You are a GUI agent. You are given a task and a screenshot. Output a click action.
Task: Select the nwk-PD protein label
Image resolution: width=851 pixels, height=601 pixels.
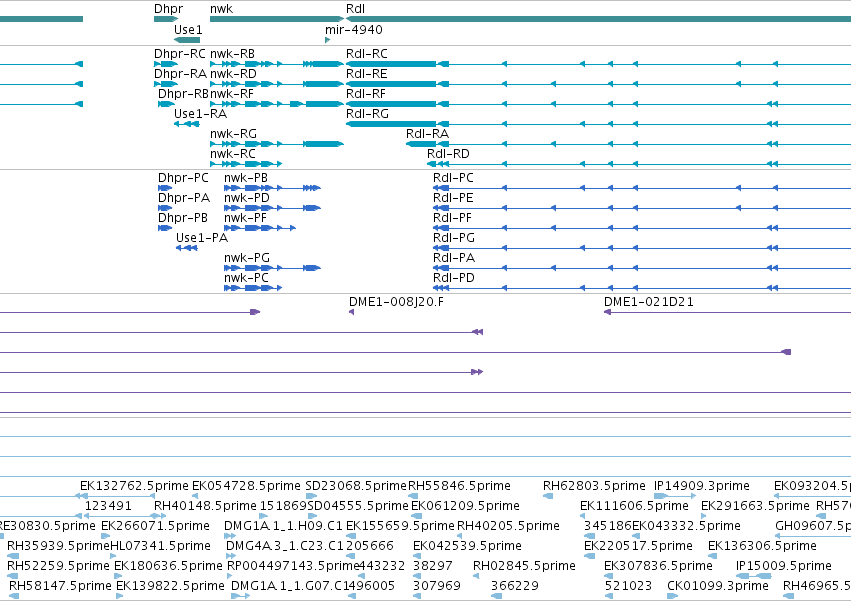247,198
